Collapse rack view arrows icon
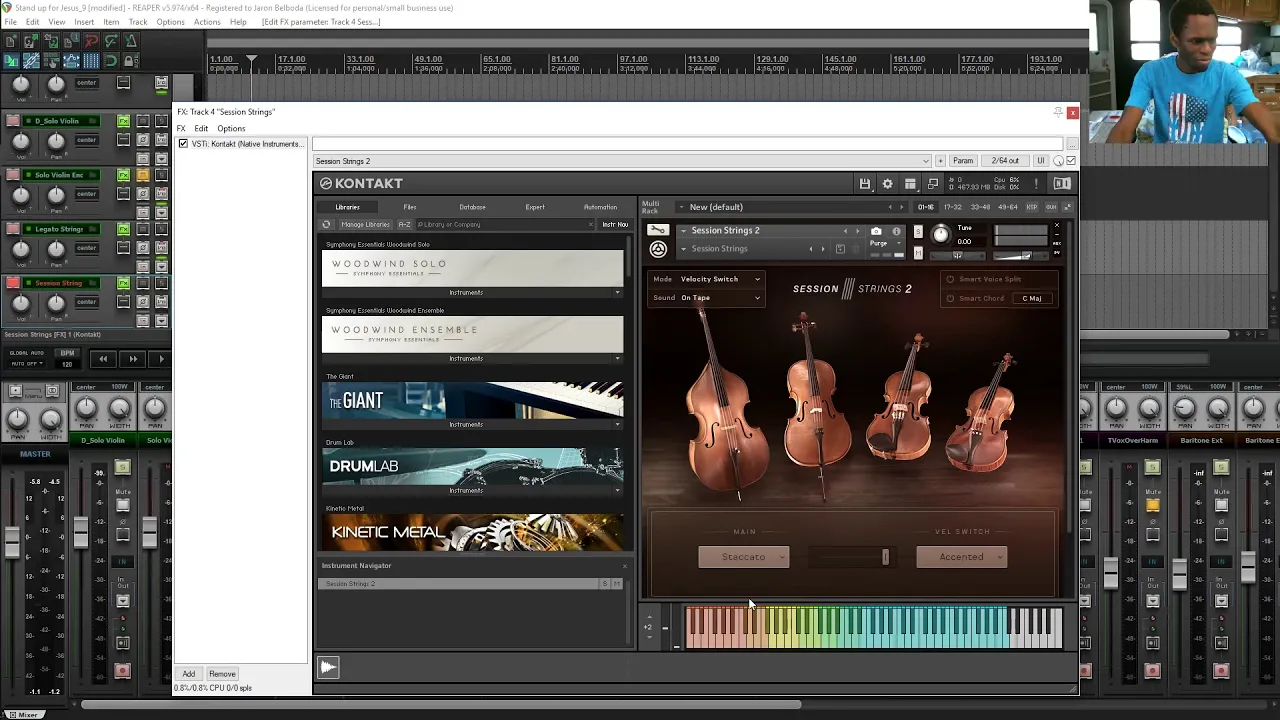1280x720 pixels. [x=1067, y=207]
